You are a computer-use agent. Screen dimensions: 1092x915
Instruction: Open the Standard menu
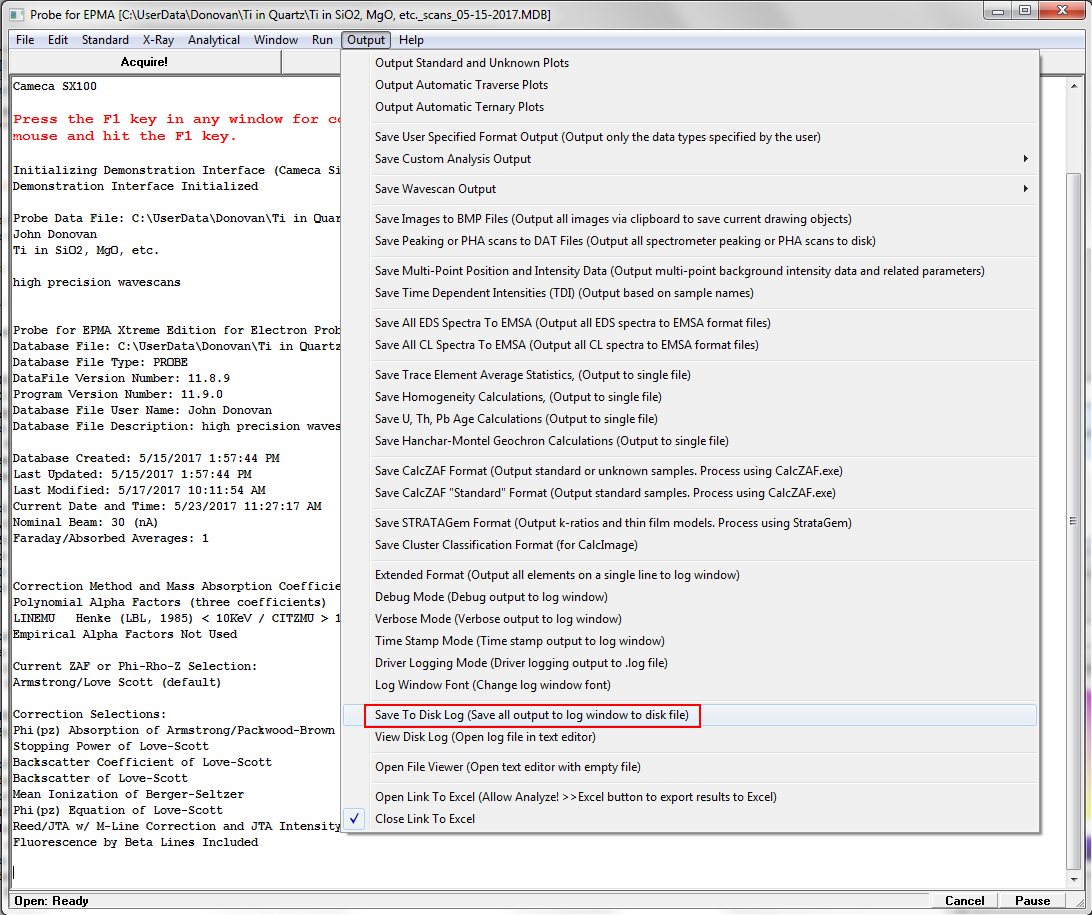tap(105, 40)
